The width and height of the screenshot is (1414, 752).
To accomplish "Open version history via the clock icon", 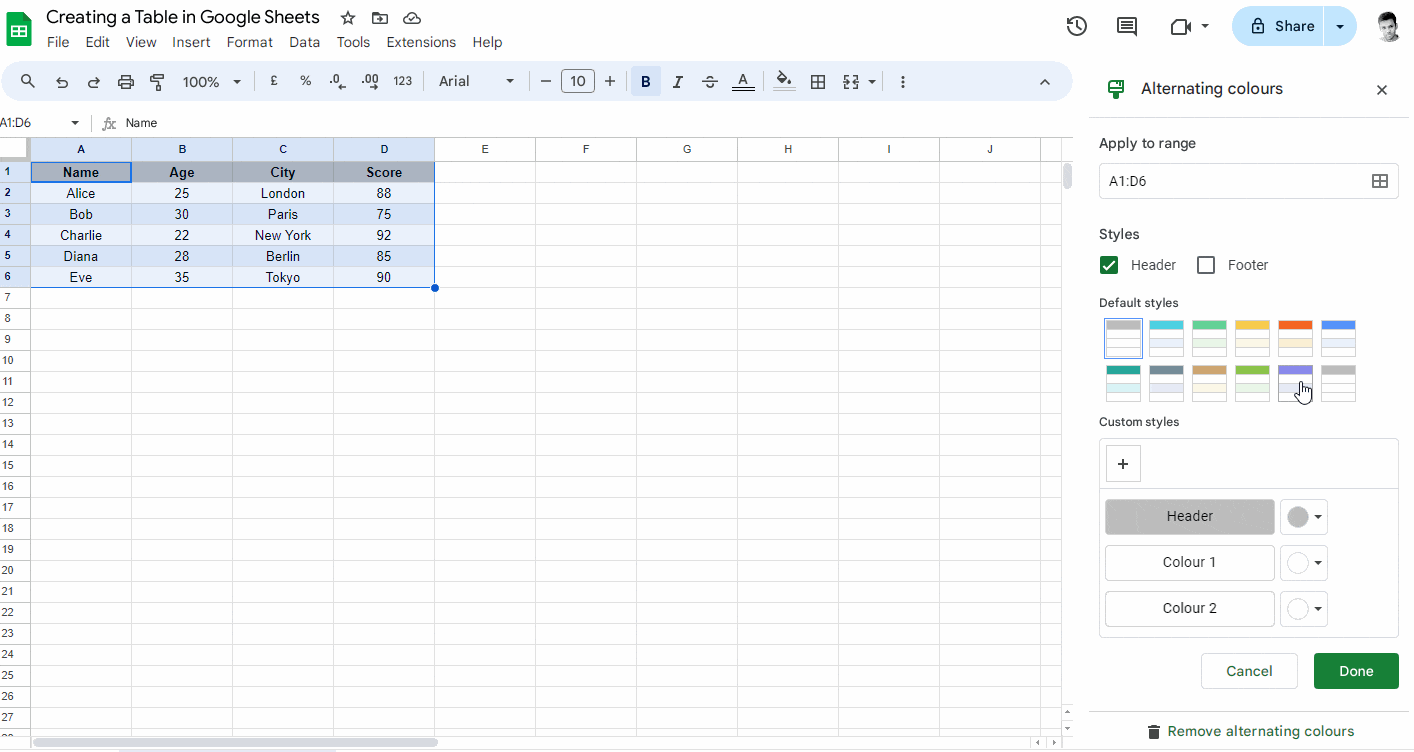I will click(x=1076, y=26).
